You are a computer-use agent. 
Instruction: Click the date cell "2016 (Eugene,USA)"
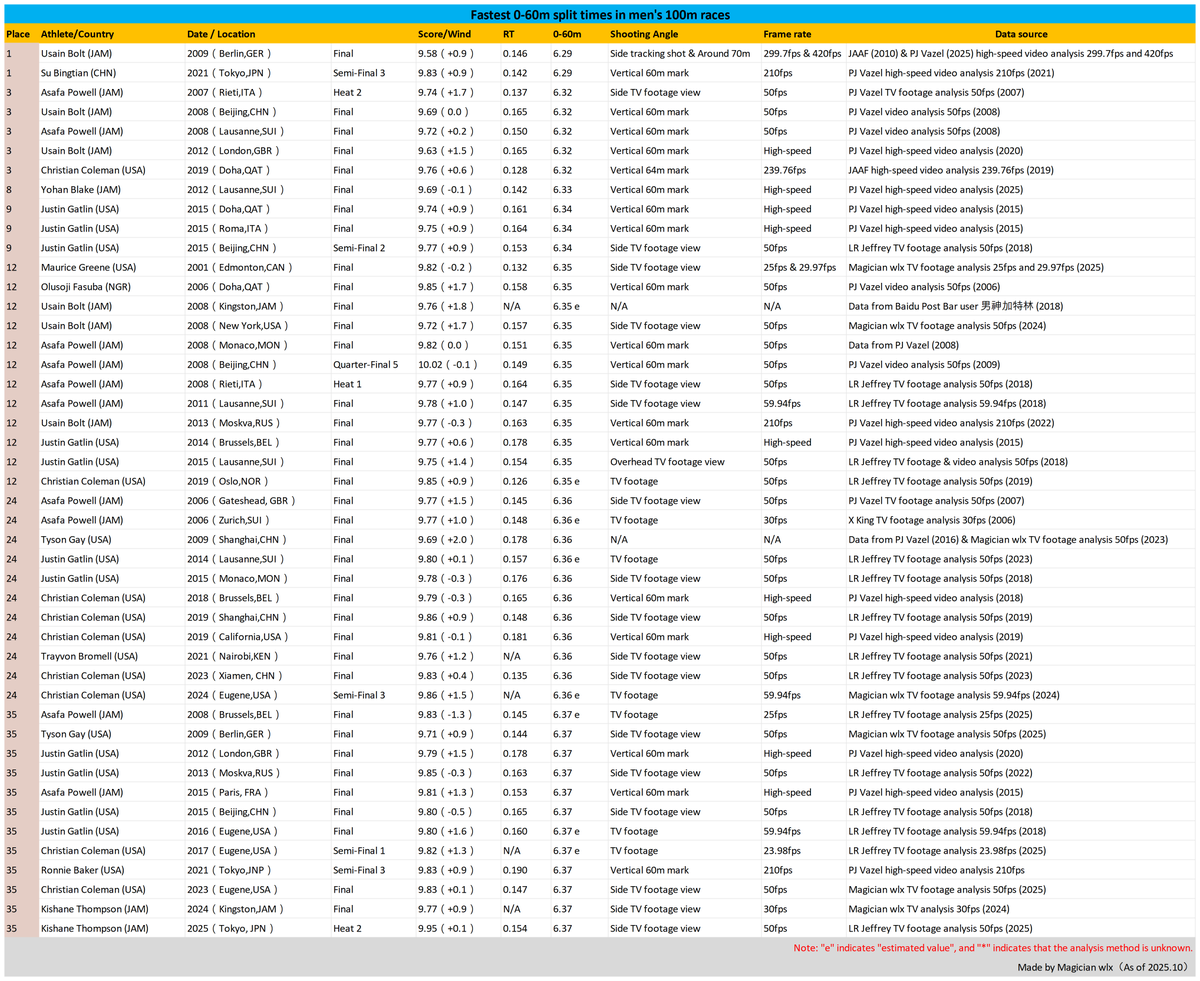coord(232,831)
